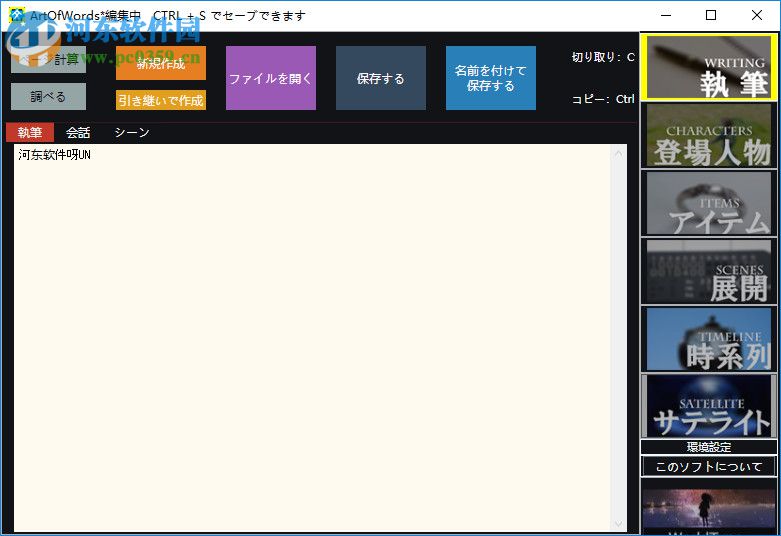
Task: Switch to the 執筆 tab
Action: click(30, 133)
